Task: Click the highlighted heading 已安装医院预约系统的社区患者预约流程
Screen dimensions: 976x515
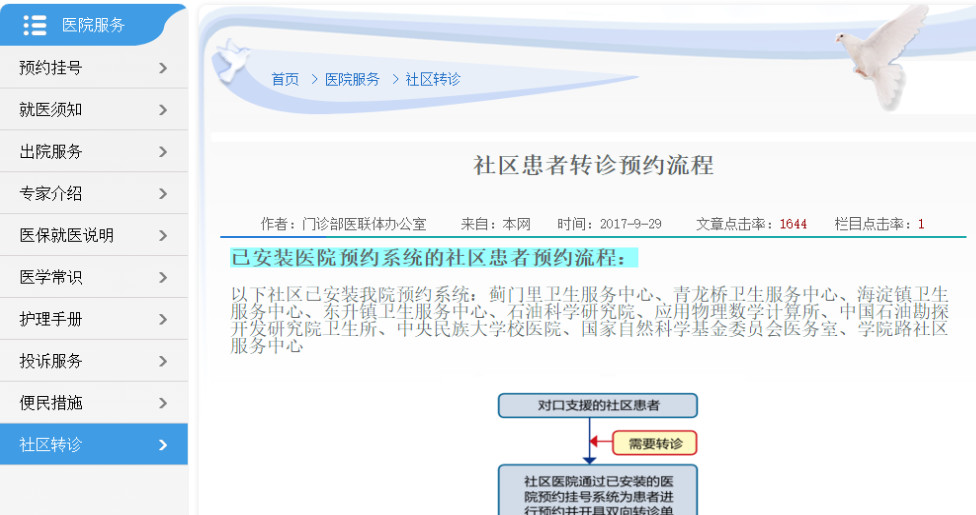Action: tap(434, 257)
